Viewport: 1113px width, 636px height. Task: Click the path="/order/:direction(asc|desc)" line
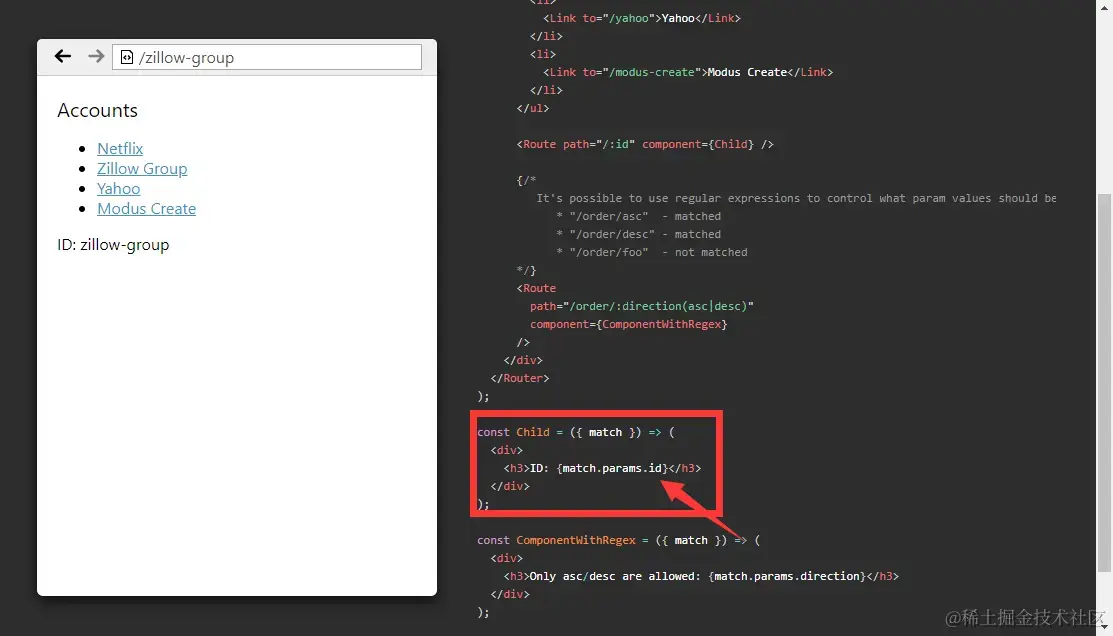click(642, 306)
